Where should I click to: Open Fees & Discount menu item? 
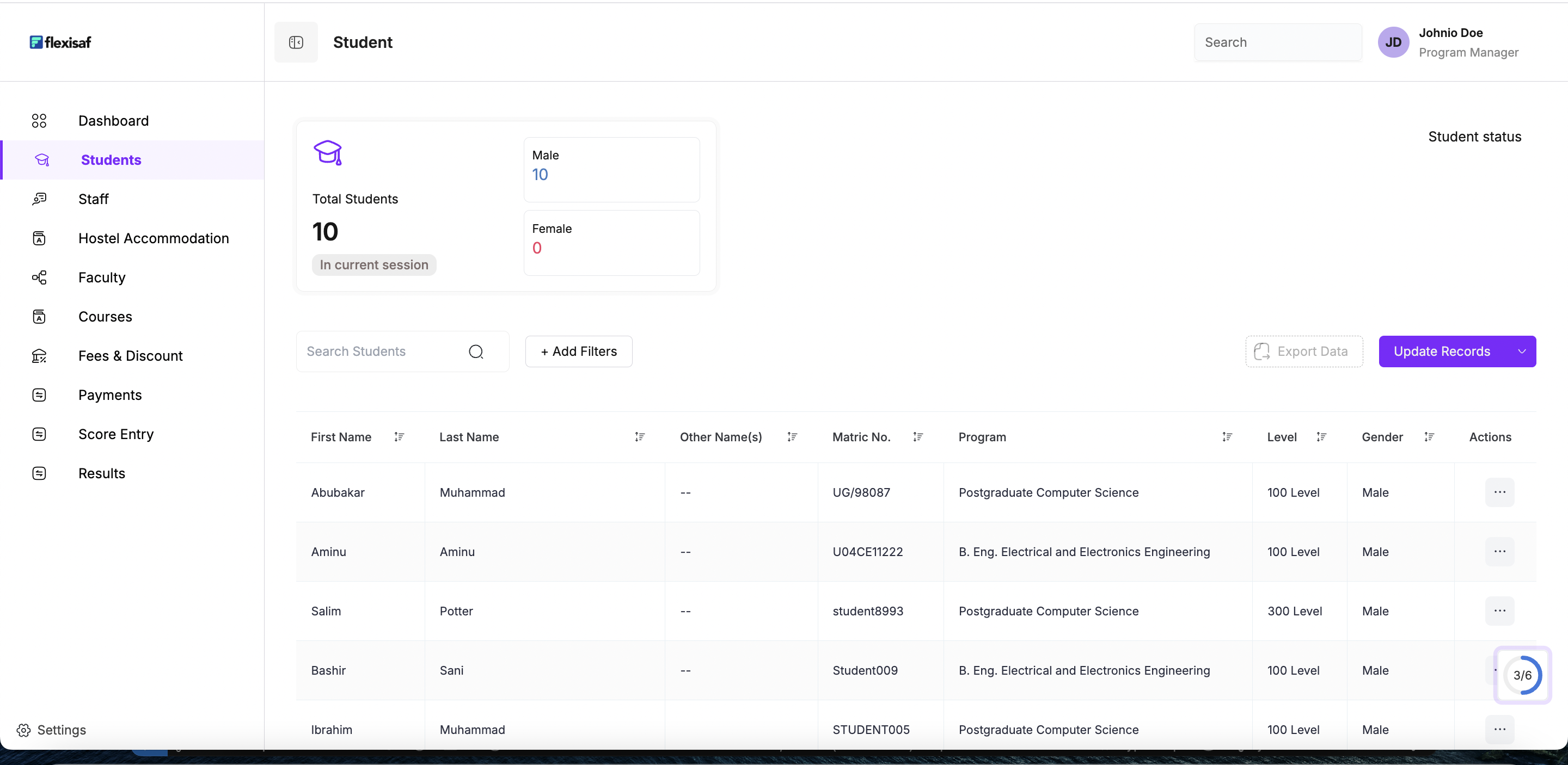click(x=132, y=356)
